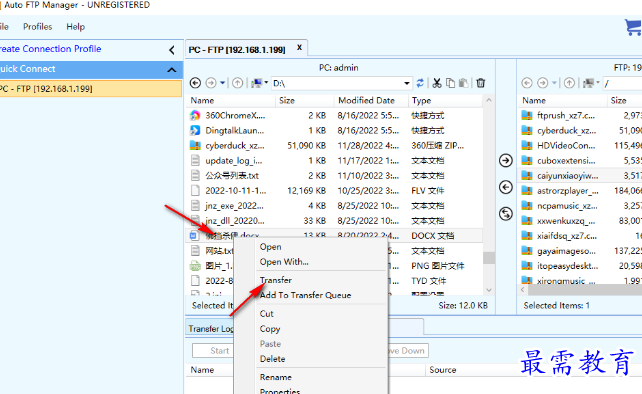Choose Copy from the context menu

tap(270, 329)
